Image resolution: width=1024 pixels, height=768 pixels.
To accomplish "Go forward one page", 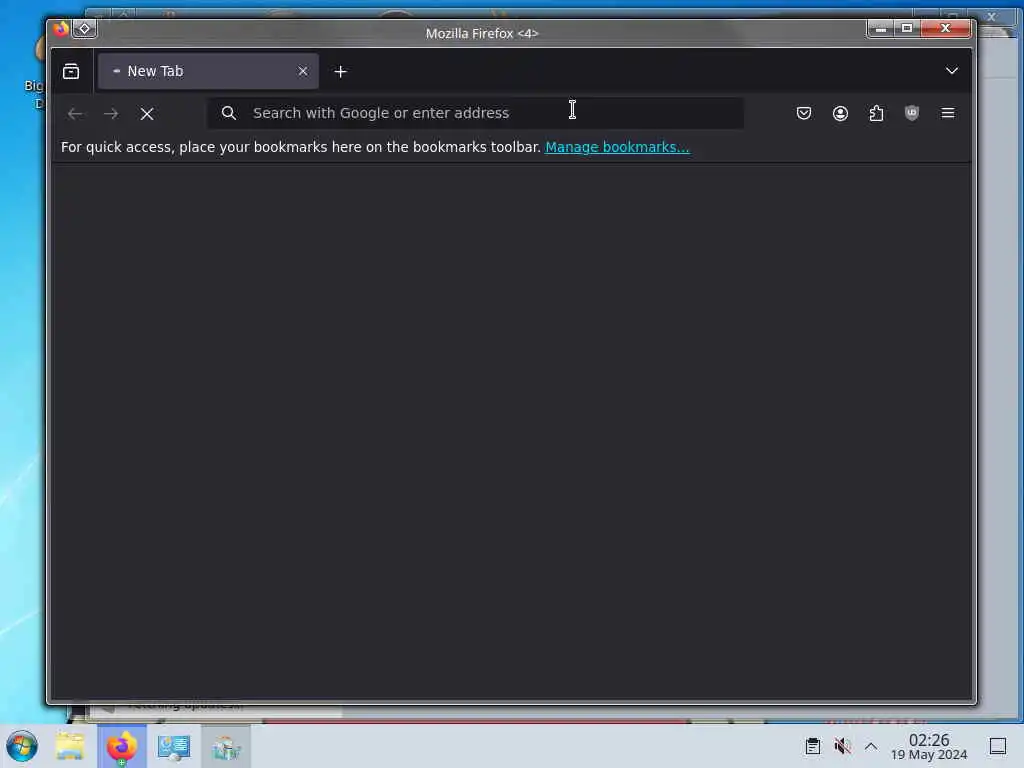I will coord(111,114).
